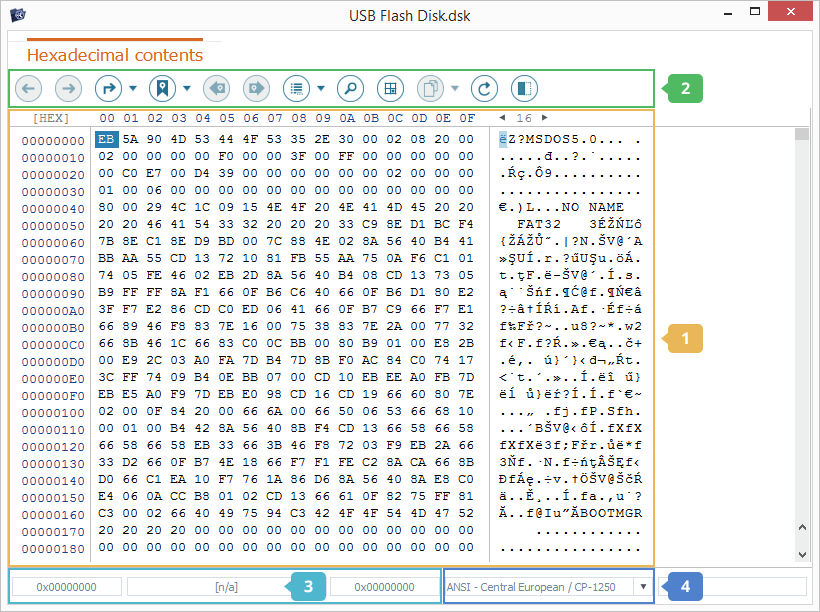The width and height of the screenshot is (820, 612).
Task: Select the Hexadecimal contents tab
Action: [115, 55]
